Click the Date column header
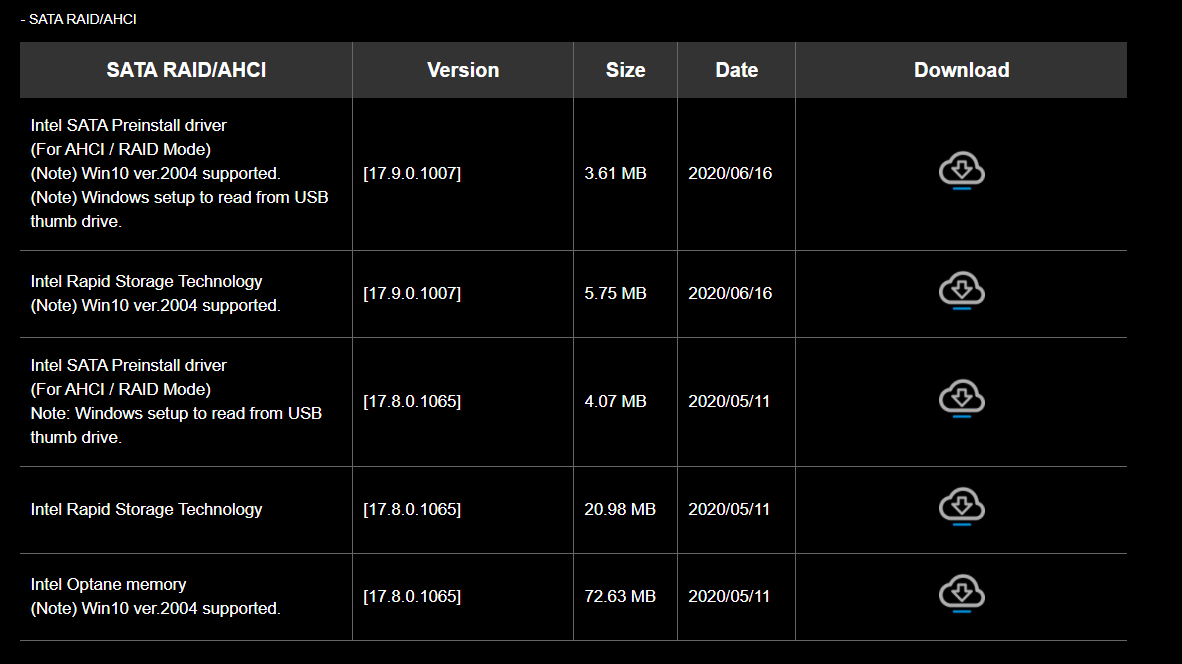The height and width of the screenshot is (664, 1182). 736,69
